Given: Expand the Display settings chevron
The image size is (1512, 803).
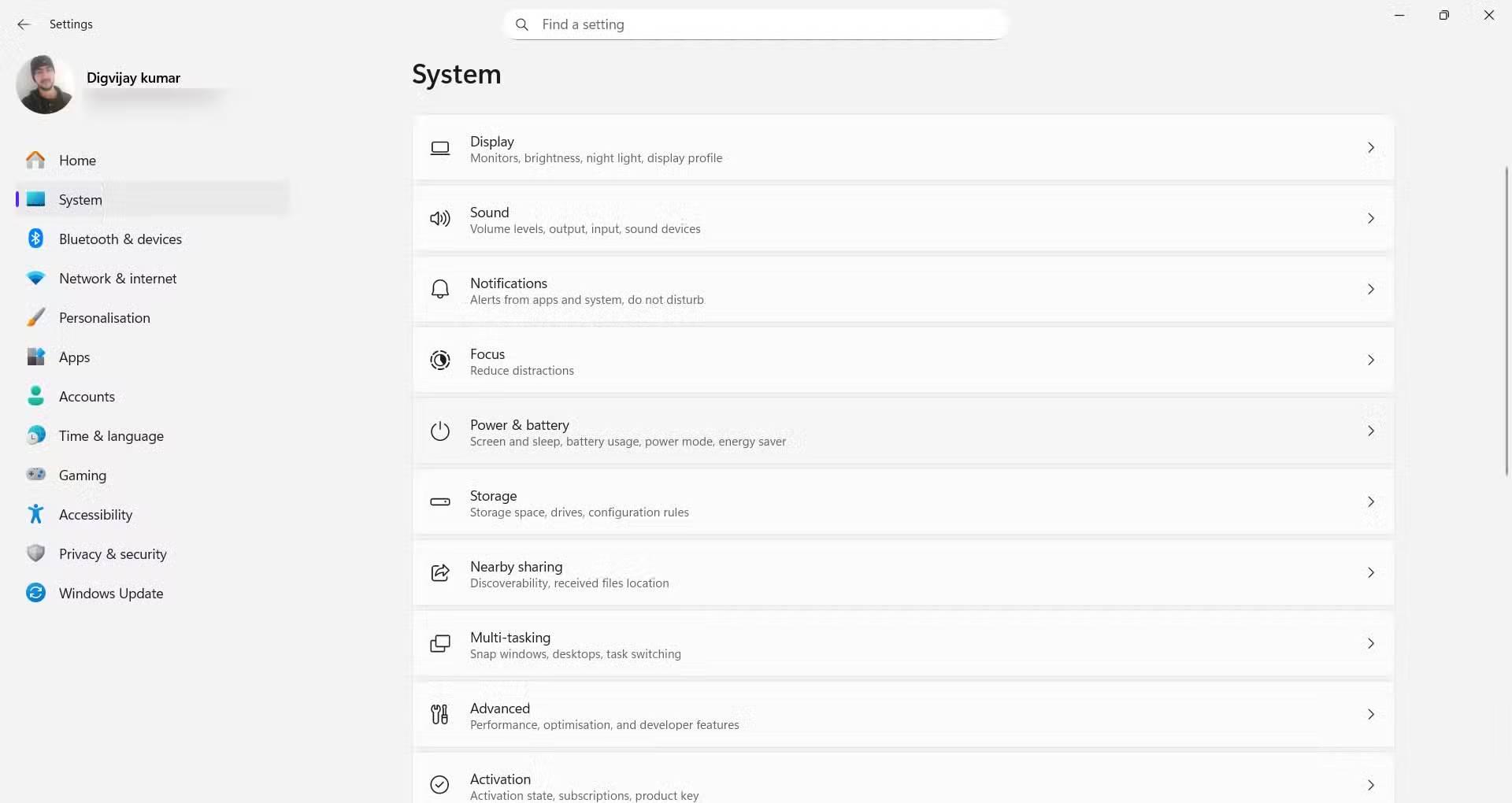Looking at the screenshot, I should point(1370,148).
